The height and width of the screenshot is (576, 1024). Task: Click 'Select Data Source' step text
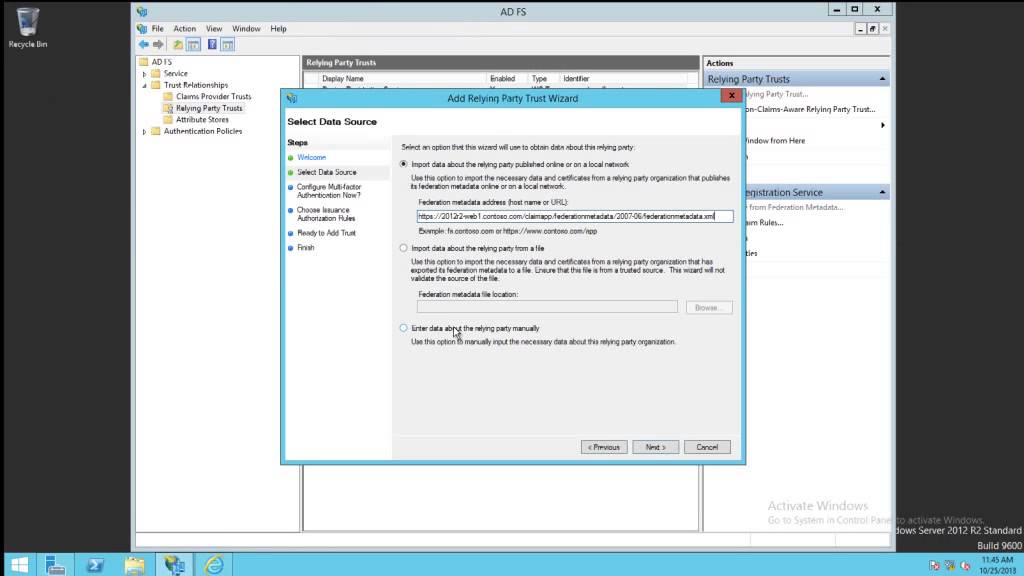click(x=327, y=172)
